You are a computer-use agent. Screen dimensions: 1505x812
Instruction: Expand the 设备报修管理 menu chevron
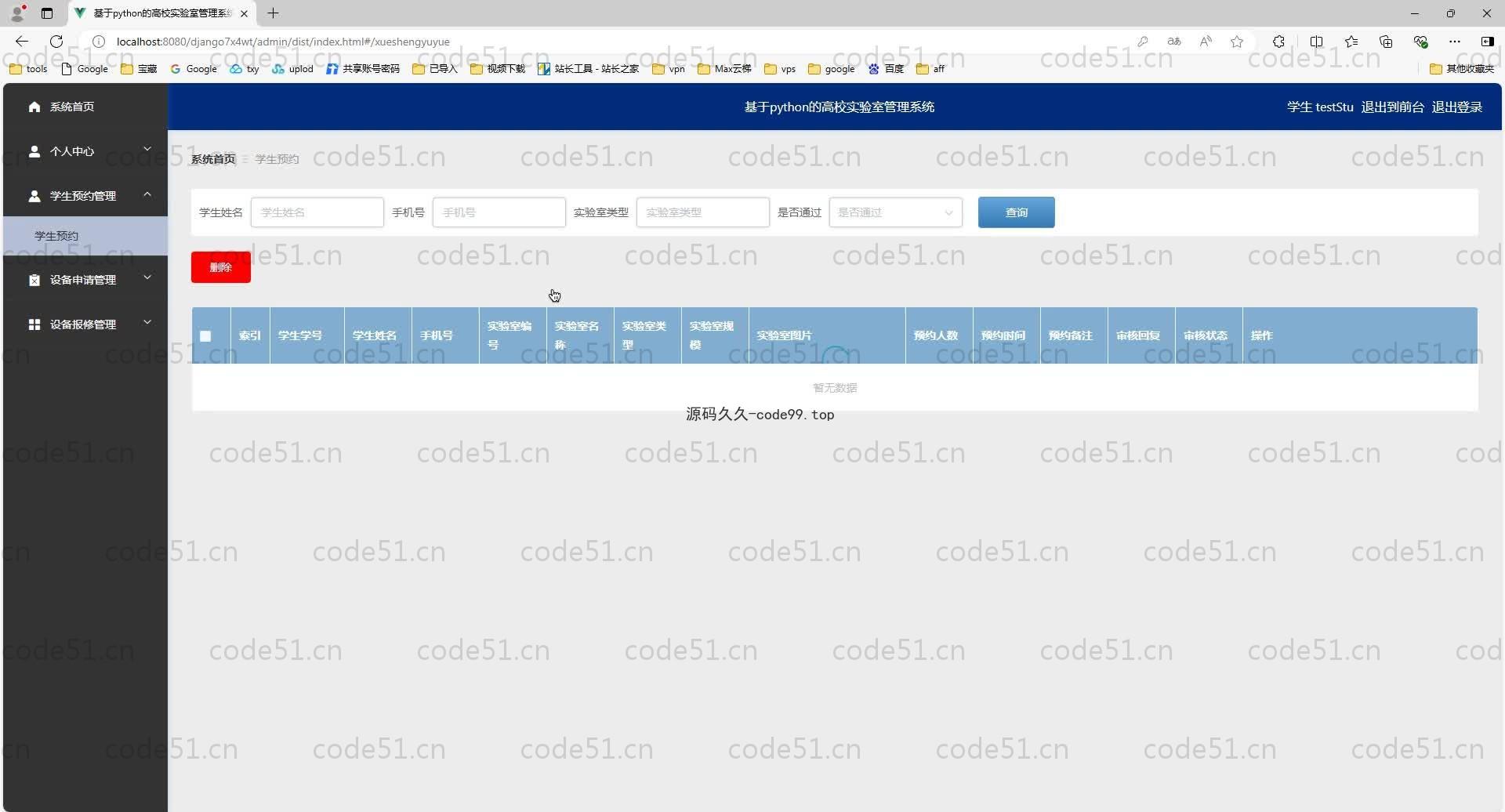click(147, 322)
